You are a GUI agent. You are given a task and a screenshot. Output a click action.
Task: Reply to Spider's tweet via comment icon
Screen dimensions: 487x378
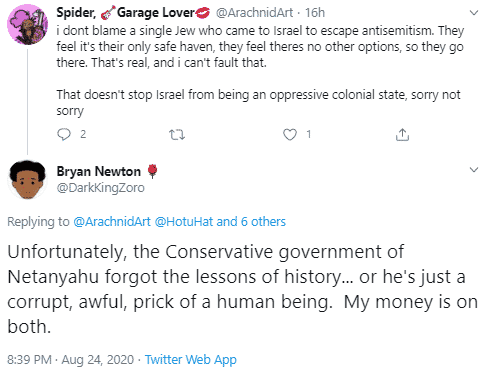click(x=64, y=134)
